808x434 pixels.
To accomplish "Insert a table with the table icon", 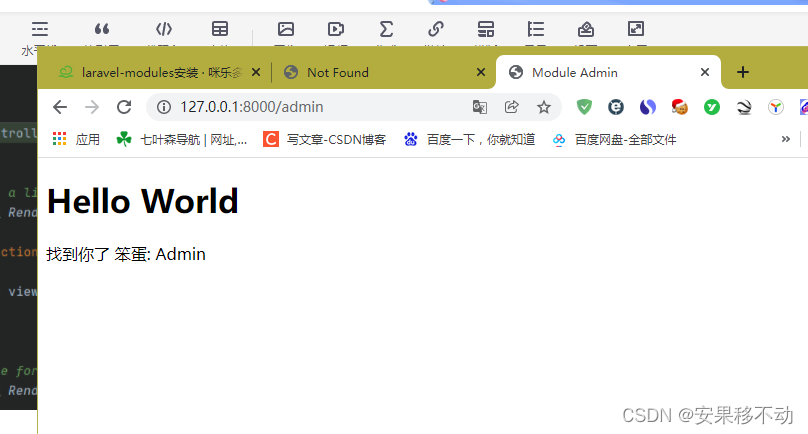I will tap(220, 29).
